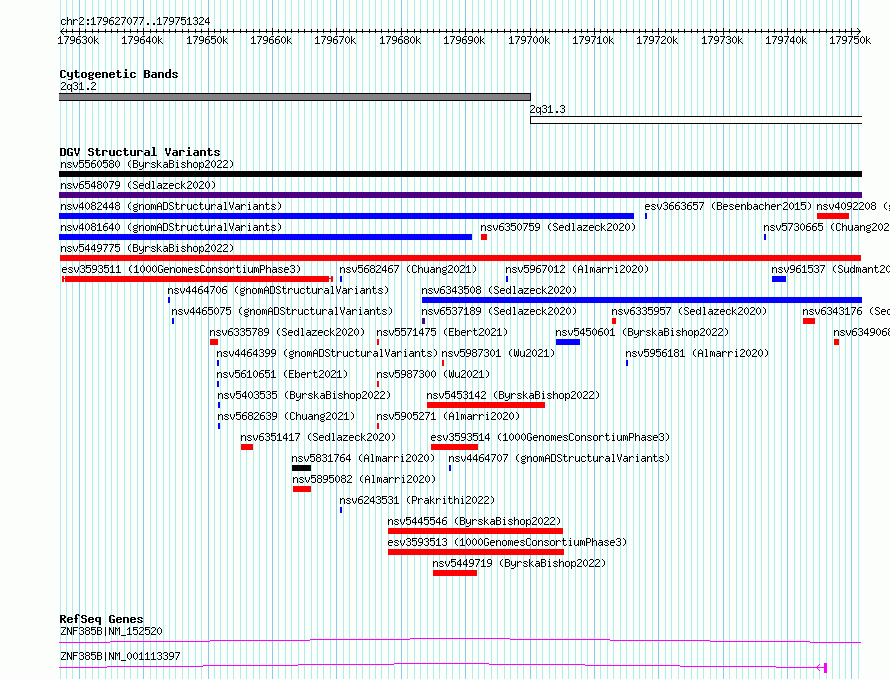Select nsv6335789 (Sedlazeck2020) label
This screenshot has width=890, height=679.
tap(287, 332)
